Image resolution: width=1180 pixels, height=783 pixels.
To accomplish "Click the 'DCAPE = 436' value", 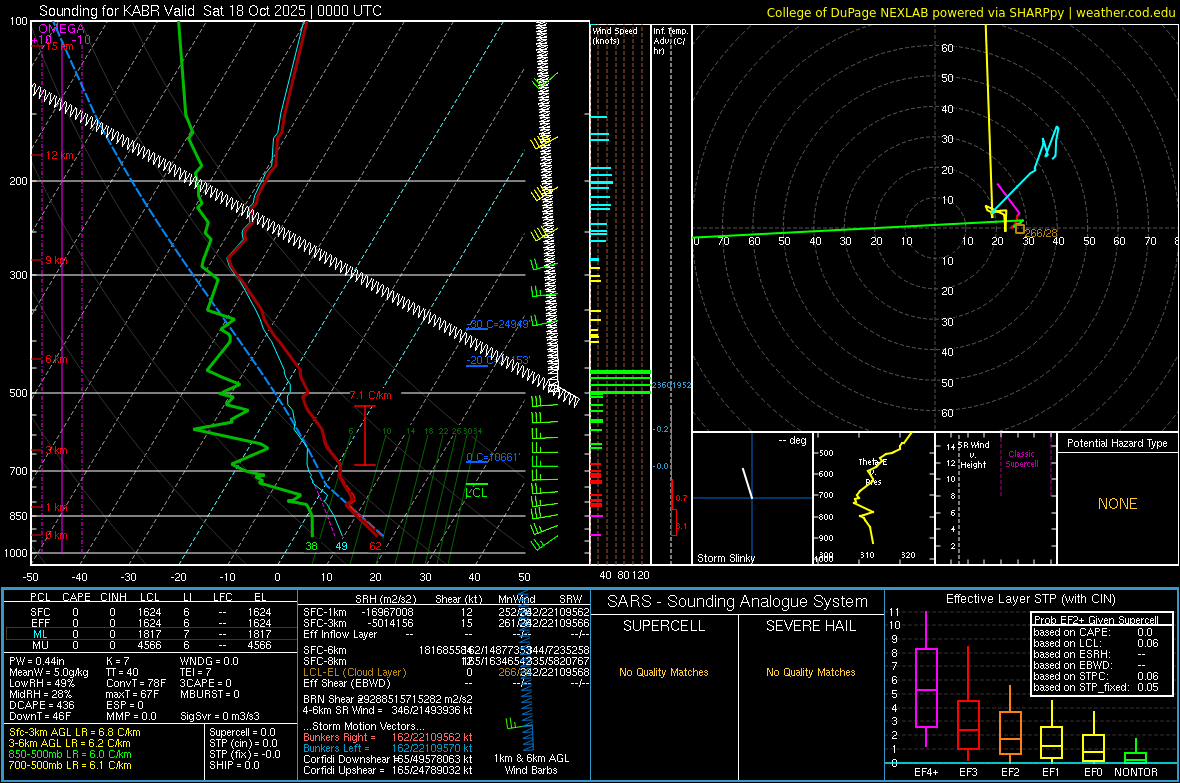I will [x=41, y=705].
